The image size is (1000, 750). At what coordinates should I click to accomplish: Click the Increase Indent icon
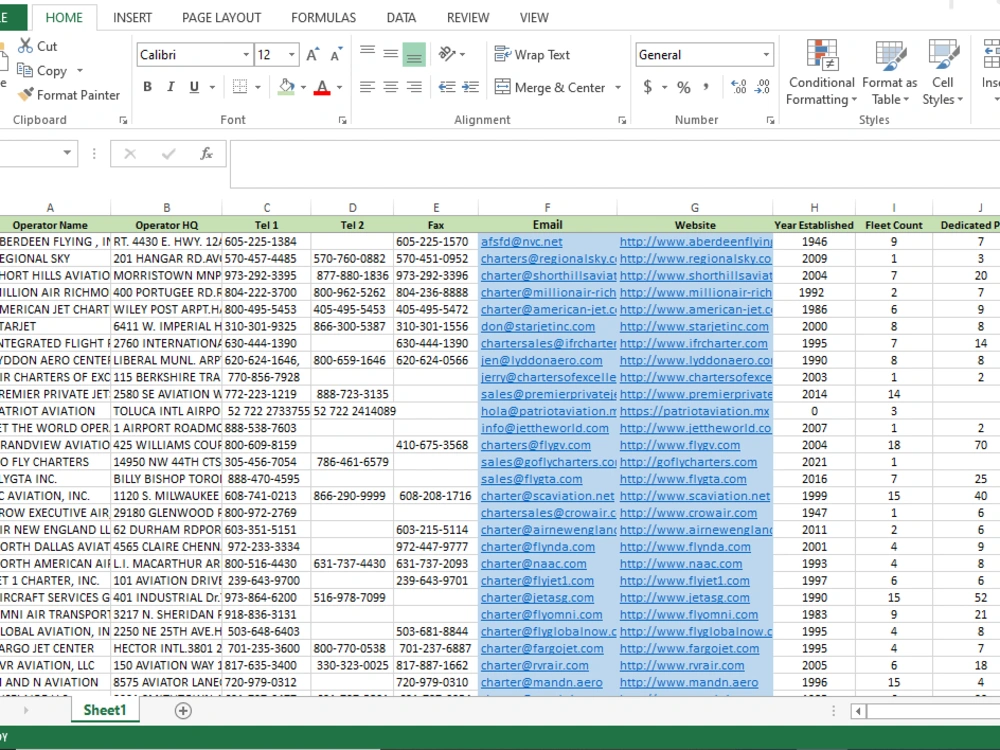471,87
